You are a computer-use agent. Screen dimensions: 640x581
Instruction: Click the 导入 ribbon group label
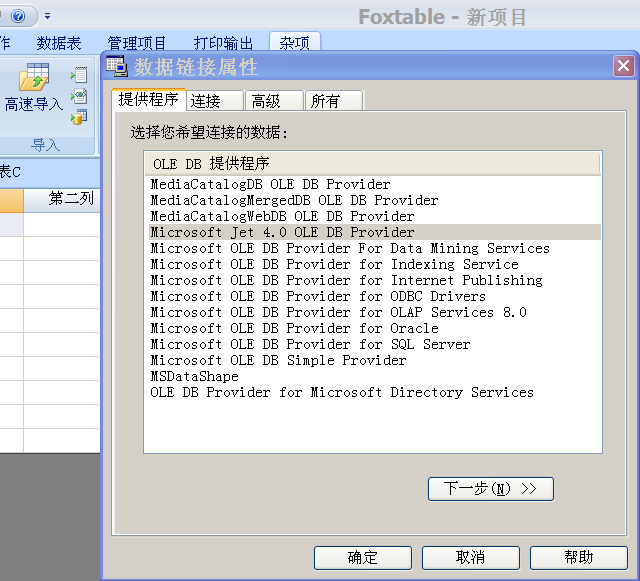45,145
